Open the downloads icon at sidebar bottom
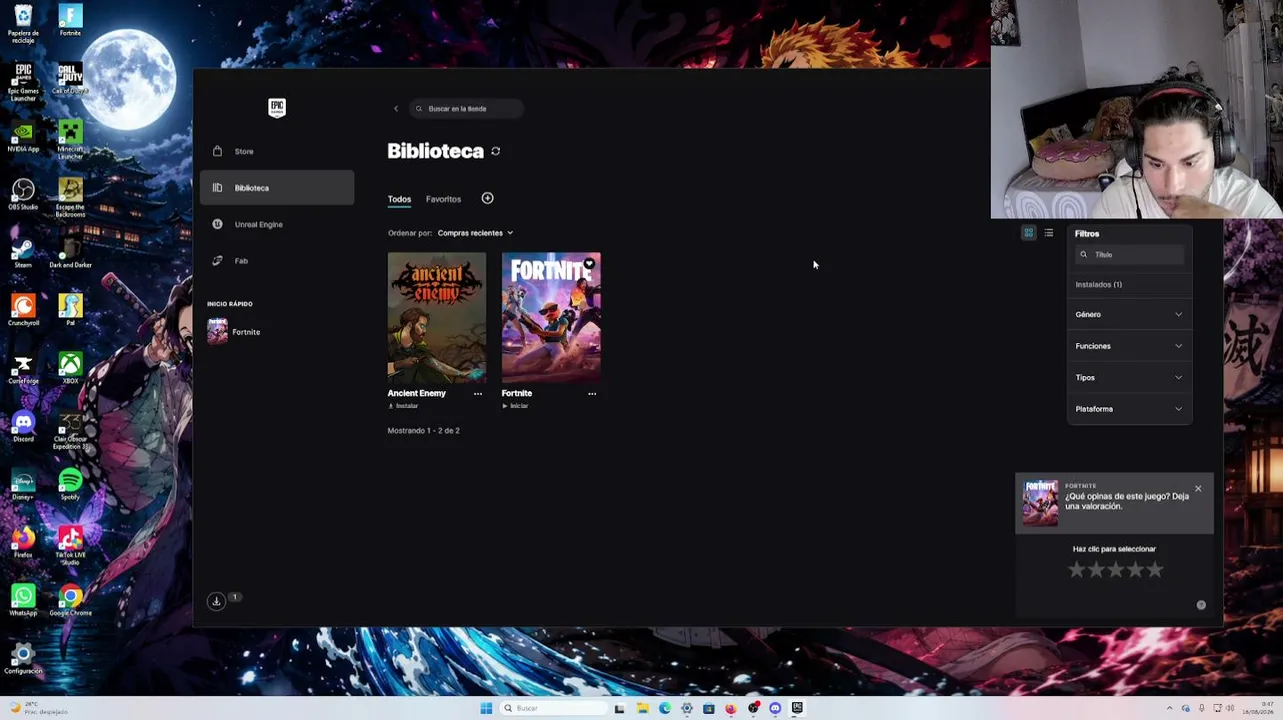Image resolution: width=1283 pixels, height=720 pixels. (216, 601)
